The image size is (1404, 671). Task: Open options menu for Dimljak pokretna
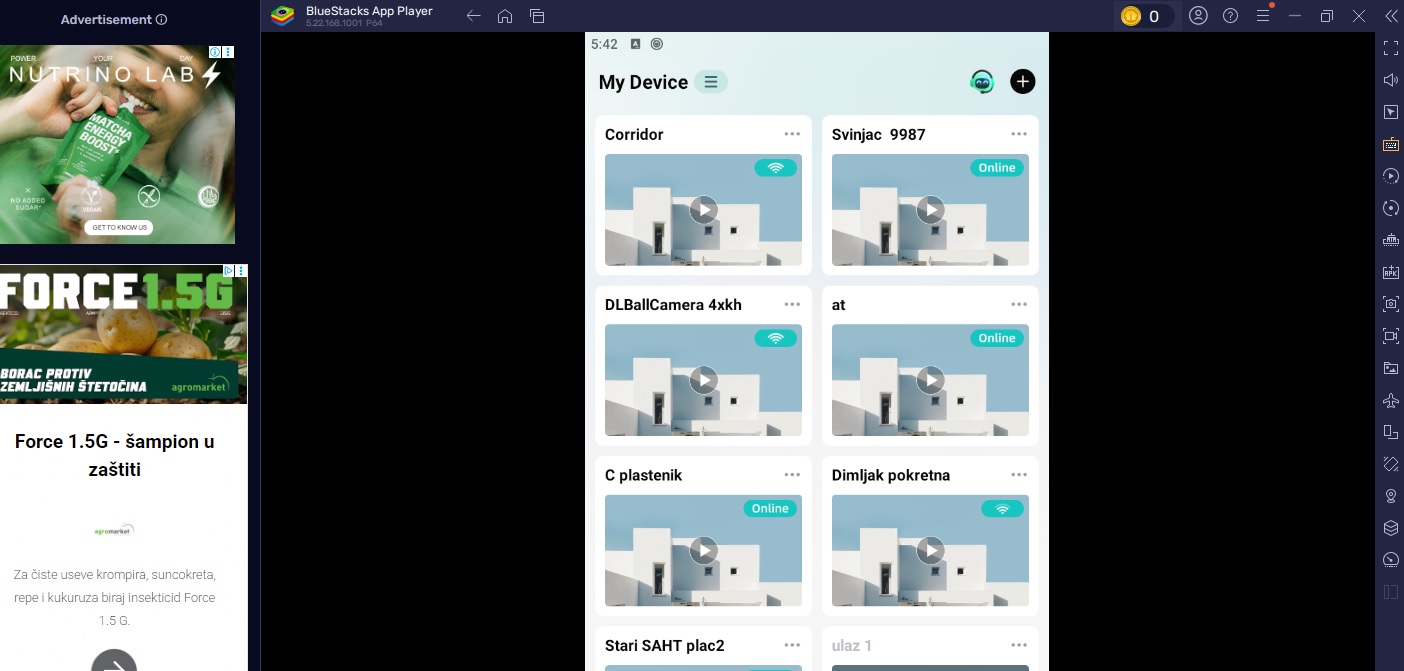point(1019,475)
